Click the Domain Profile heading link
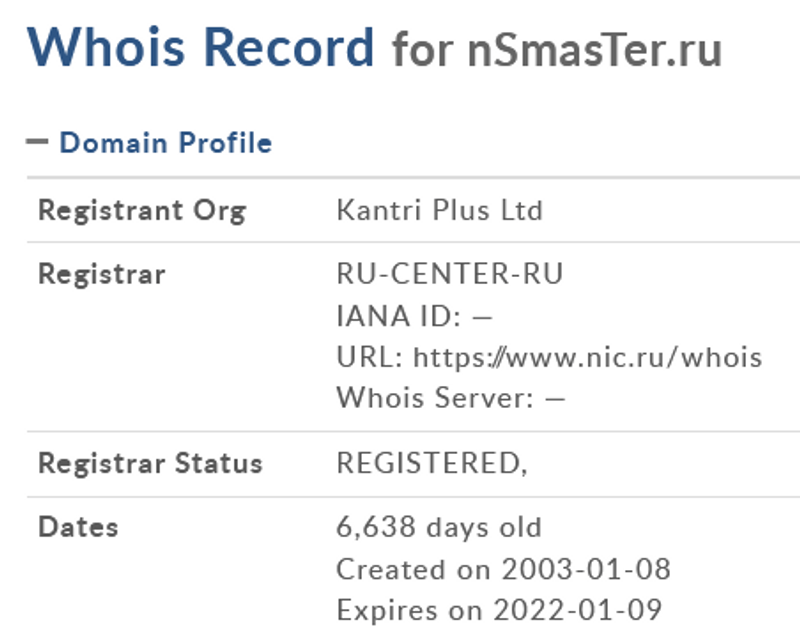This screenshot has width=800, height=637. [166, 143]
